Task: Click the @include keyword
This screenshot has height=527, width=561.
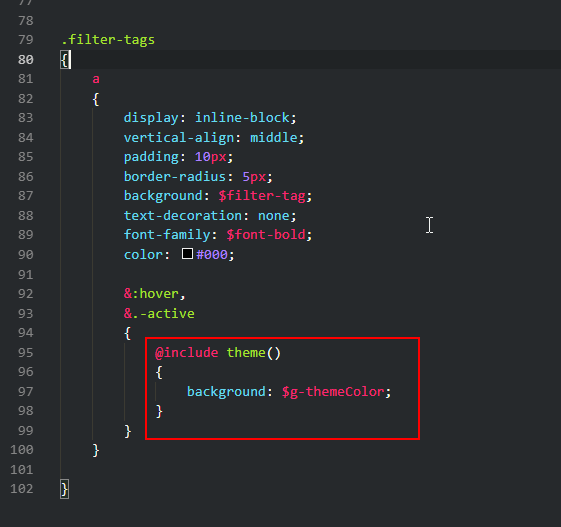Action: pyautogui.click(x=187, y=353)
